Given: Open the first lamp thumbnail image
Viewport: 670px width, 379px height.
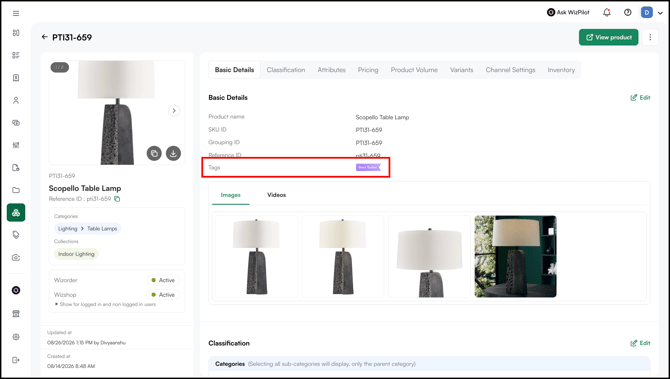Looking at the screenshot, I should [256, 256].
